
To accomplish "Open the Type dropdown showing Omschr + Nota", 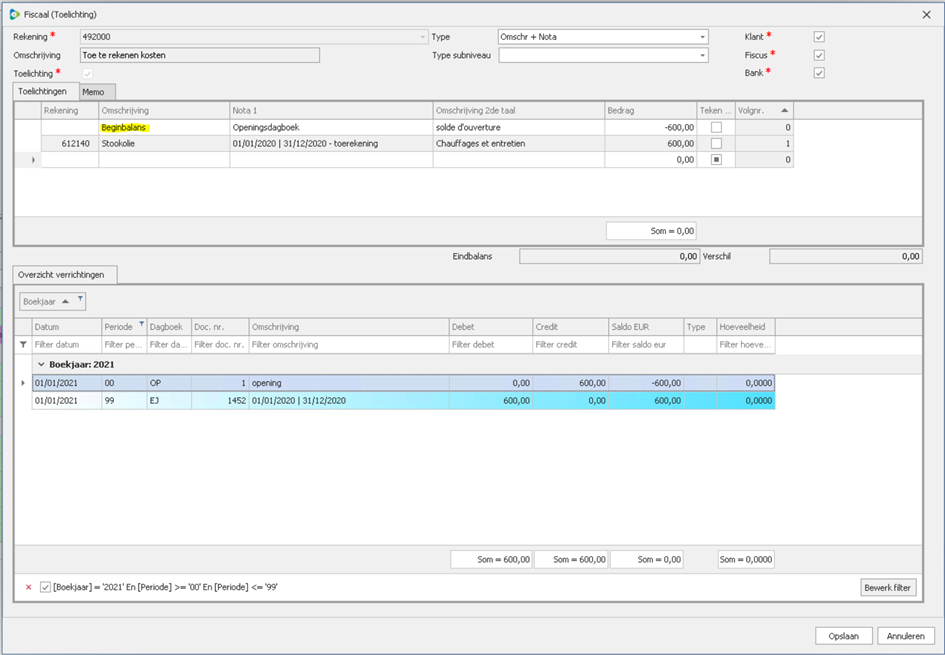I will tap(702, 37).
